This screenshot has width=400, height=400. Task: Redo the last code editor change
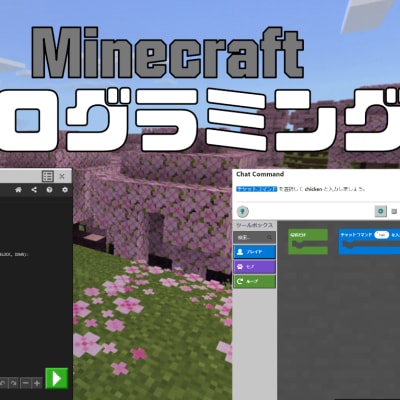pyautogui.click(x=13, y=383)
